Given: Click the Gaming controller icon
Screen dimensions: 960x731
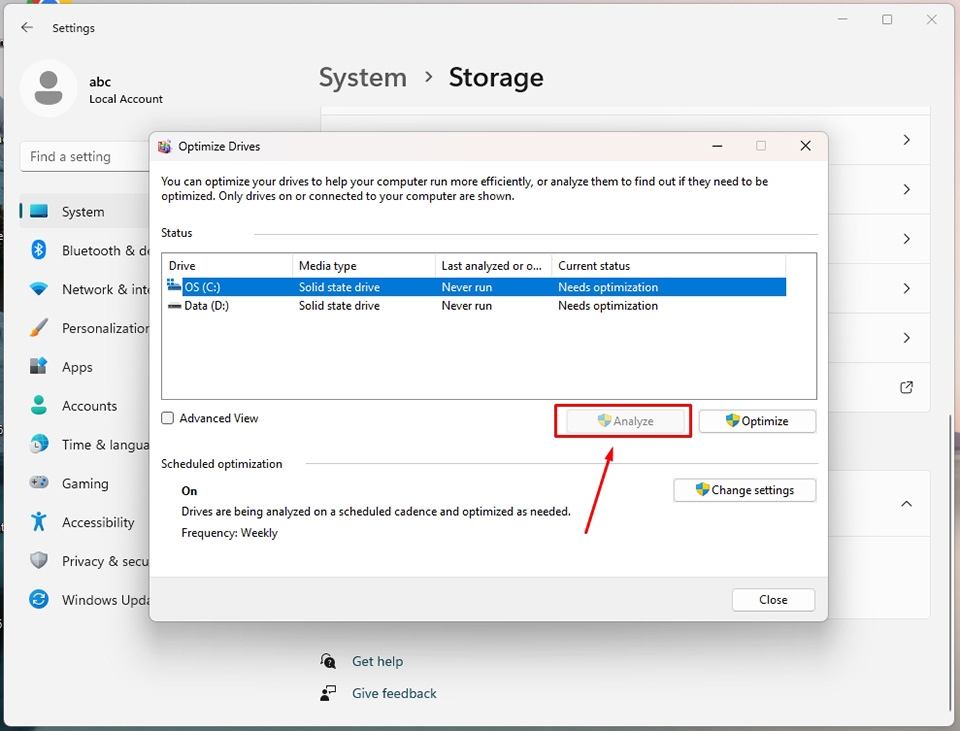Looking at the screenshot, I should click(39, 482).
